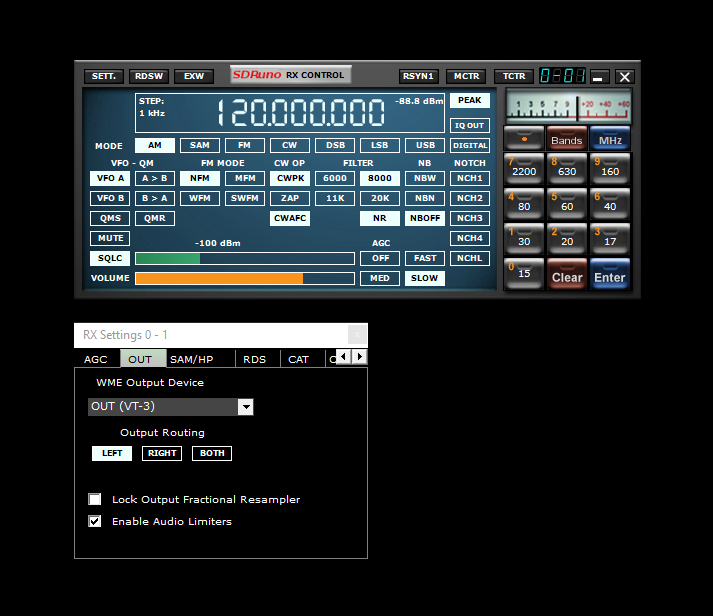This screenshot has height=616, width=713.
Task: Switch to LSB mode
Action: pos(380,145)
